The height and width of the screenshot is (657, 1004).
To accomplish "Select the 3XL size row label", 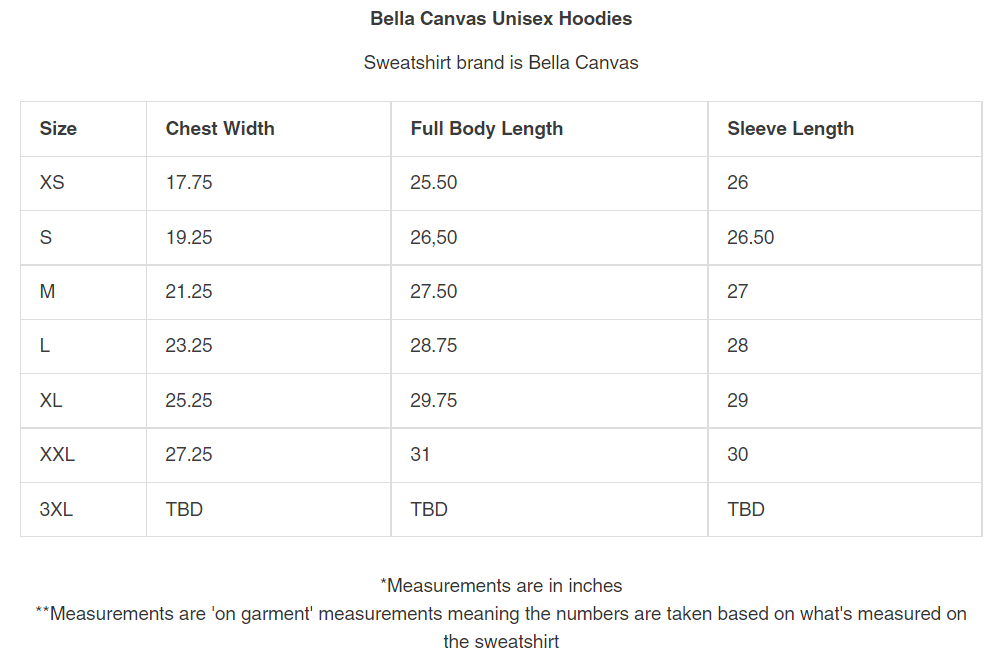I will [56, 509].
